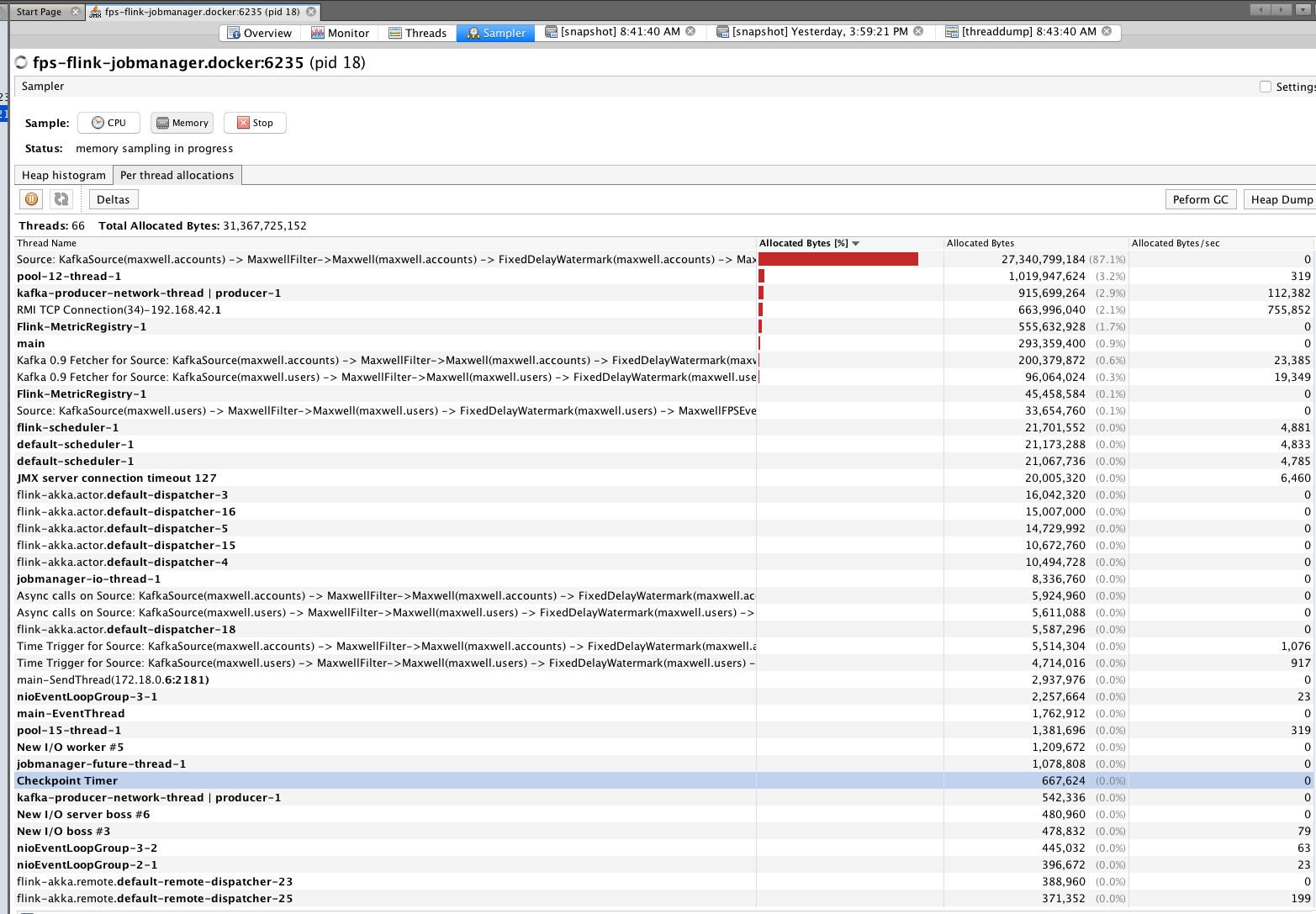
Task: Toggle the Memory sampling button
Action: point(182,123)
